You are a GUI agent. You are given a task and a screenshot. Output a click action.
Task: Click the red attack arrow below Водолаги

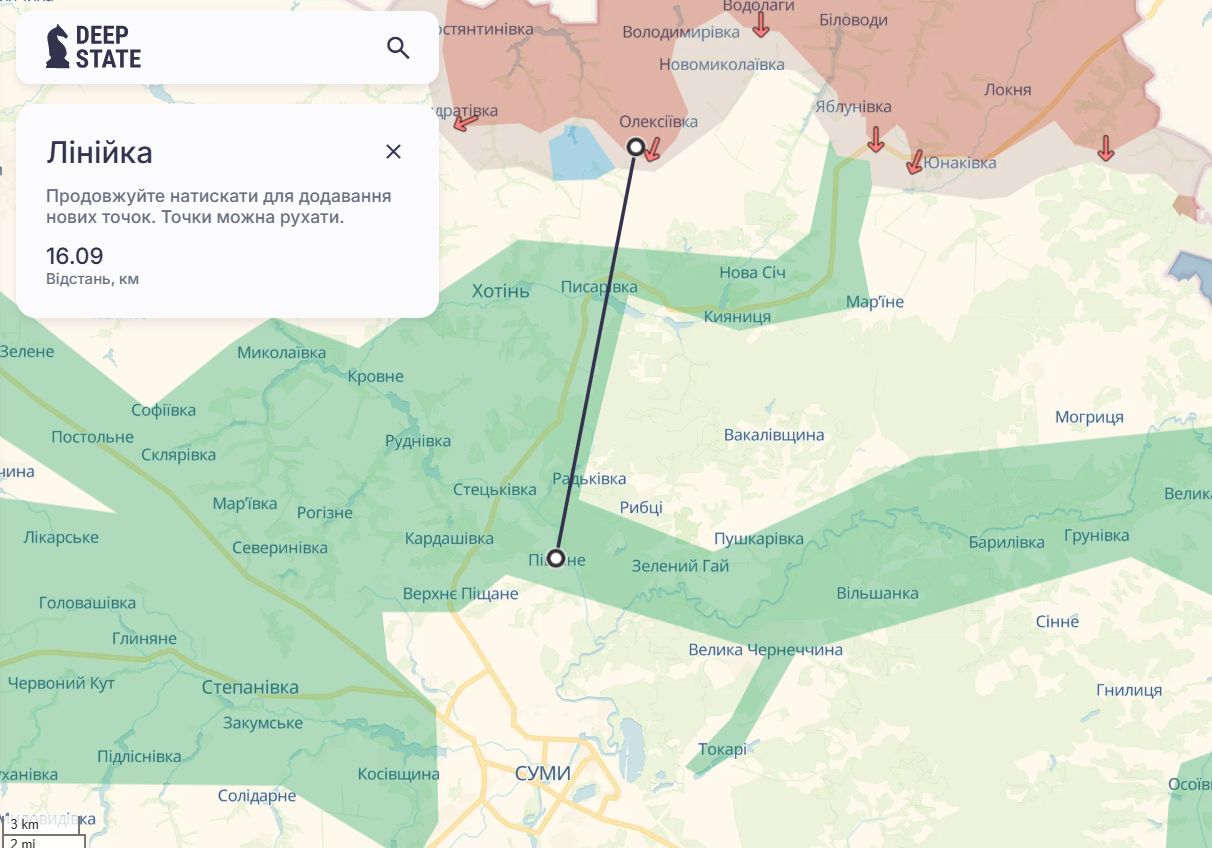point(761,25)
